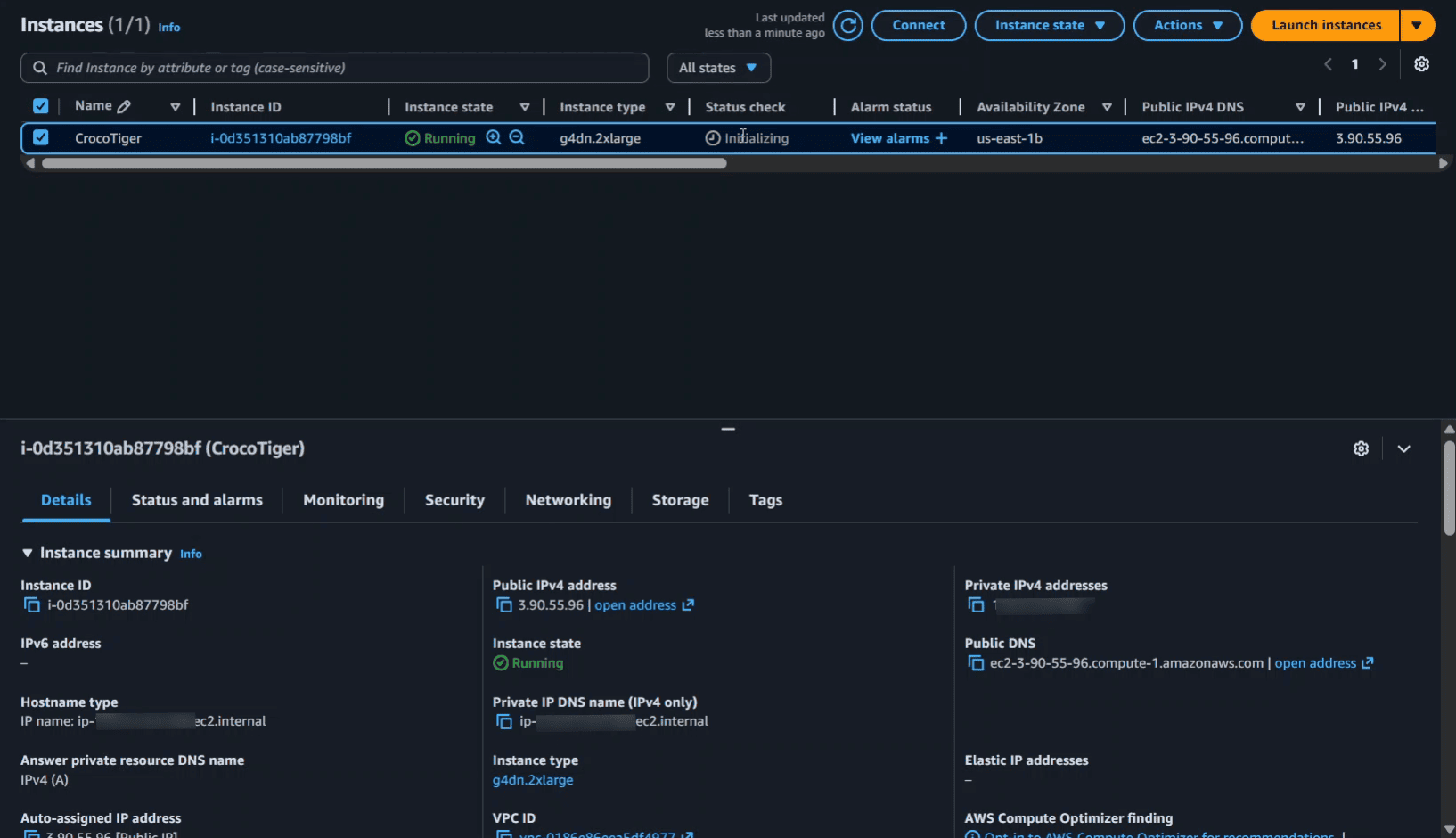Switch to the Security tab
The image size is (1456, 838).
(454, 500)
